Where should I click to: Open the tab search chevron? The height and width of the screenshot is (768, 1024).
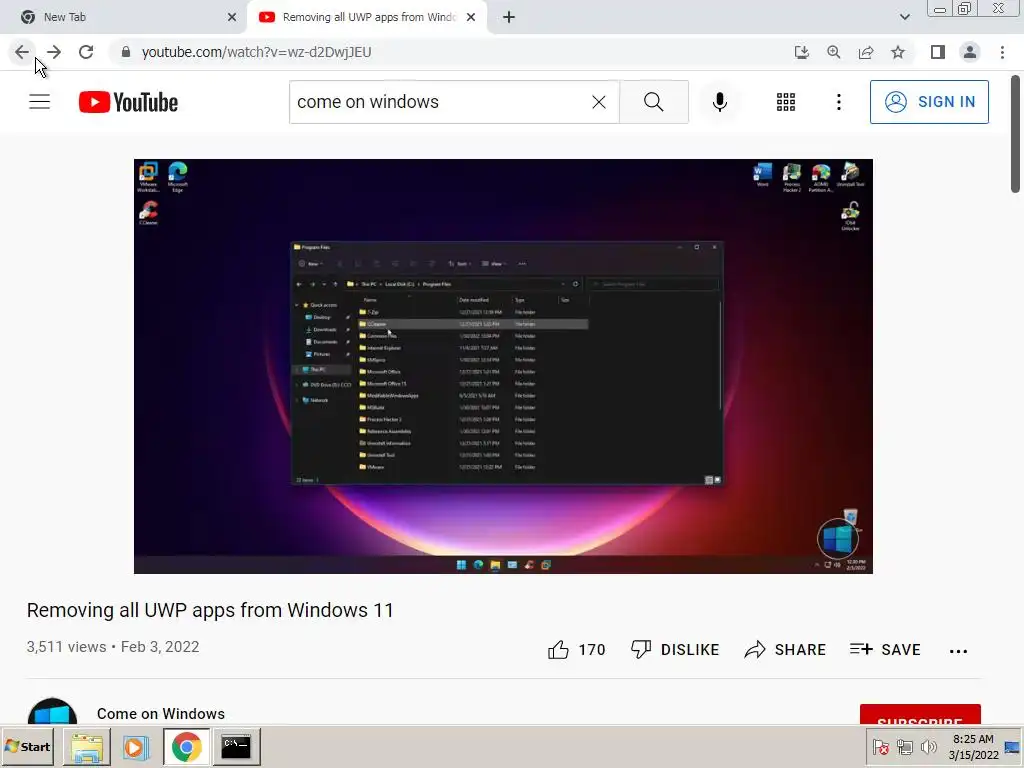(904, 17)
